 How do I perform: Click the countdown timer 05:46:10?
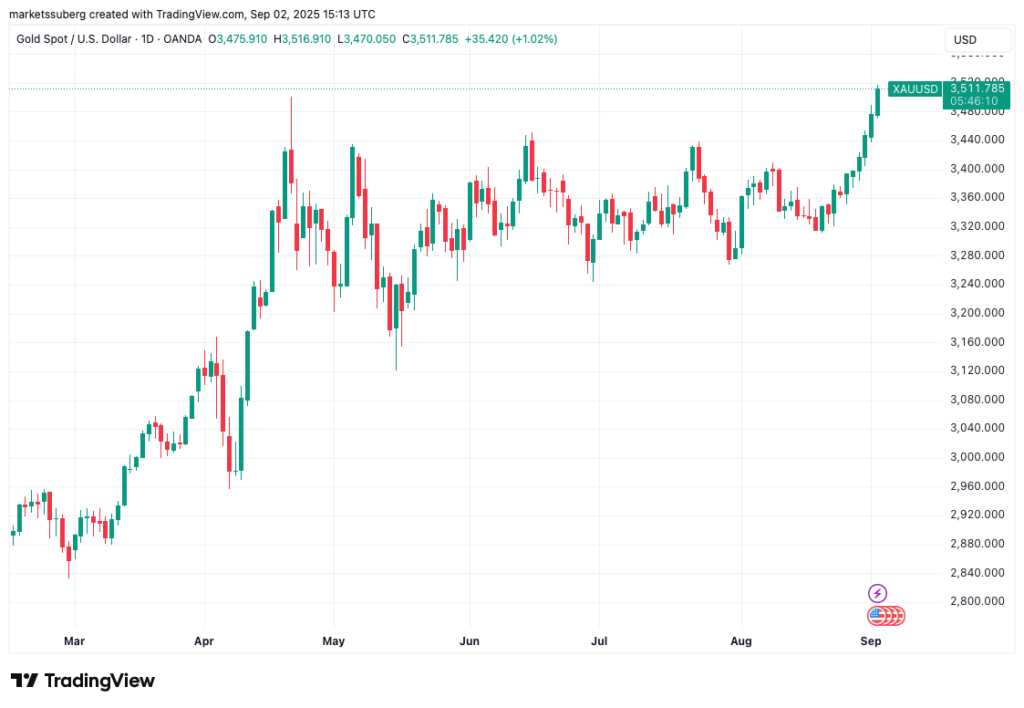pyautogui.click(x=975, y=100)
